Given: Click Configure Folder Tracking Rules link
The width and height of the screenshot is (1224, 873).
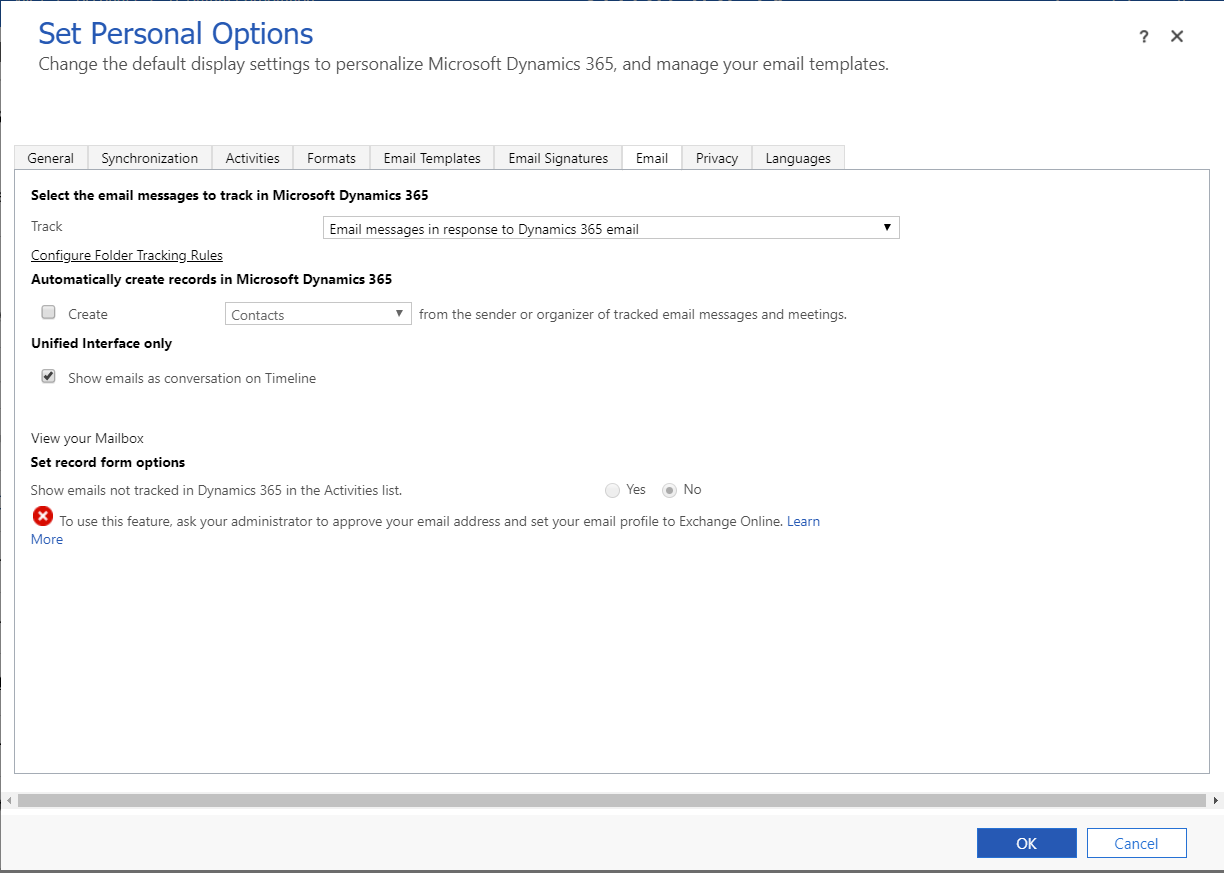Looking at the screenshot, I should pyautogui.click(x=127, y=255).
